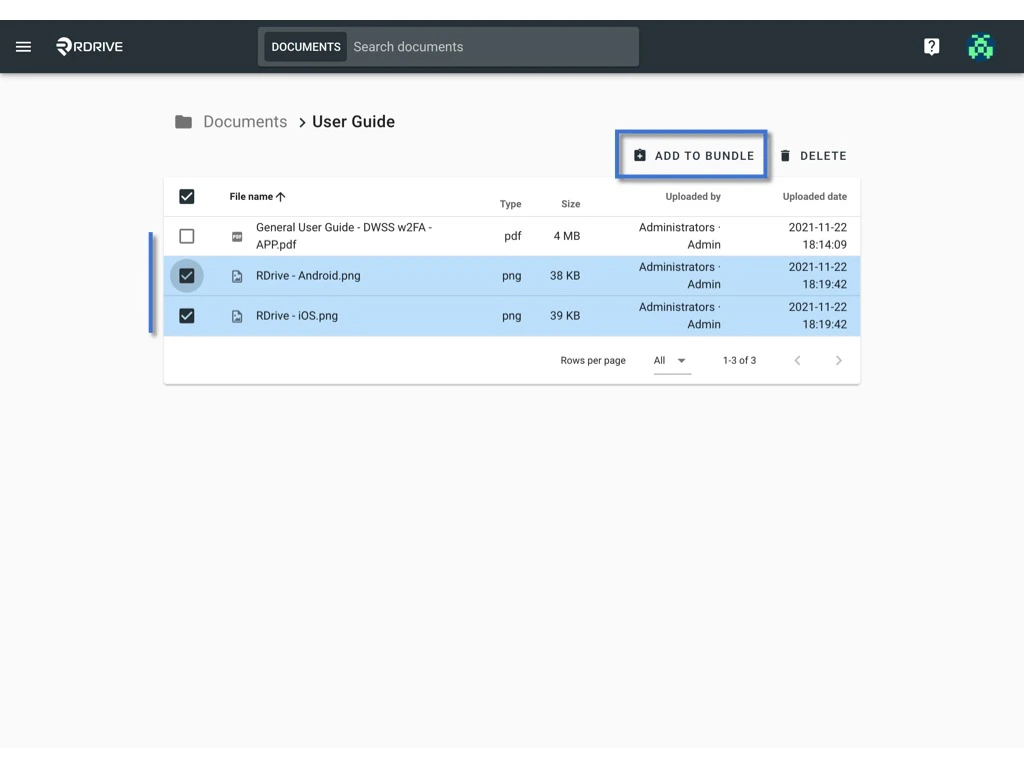Image resolution: width=1024 pixels, height=768 pixels.
Task: Click the RDrive logo in the top bar
Action: 88,46
